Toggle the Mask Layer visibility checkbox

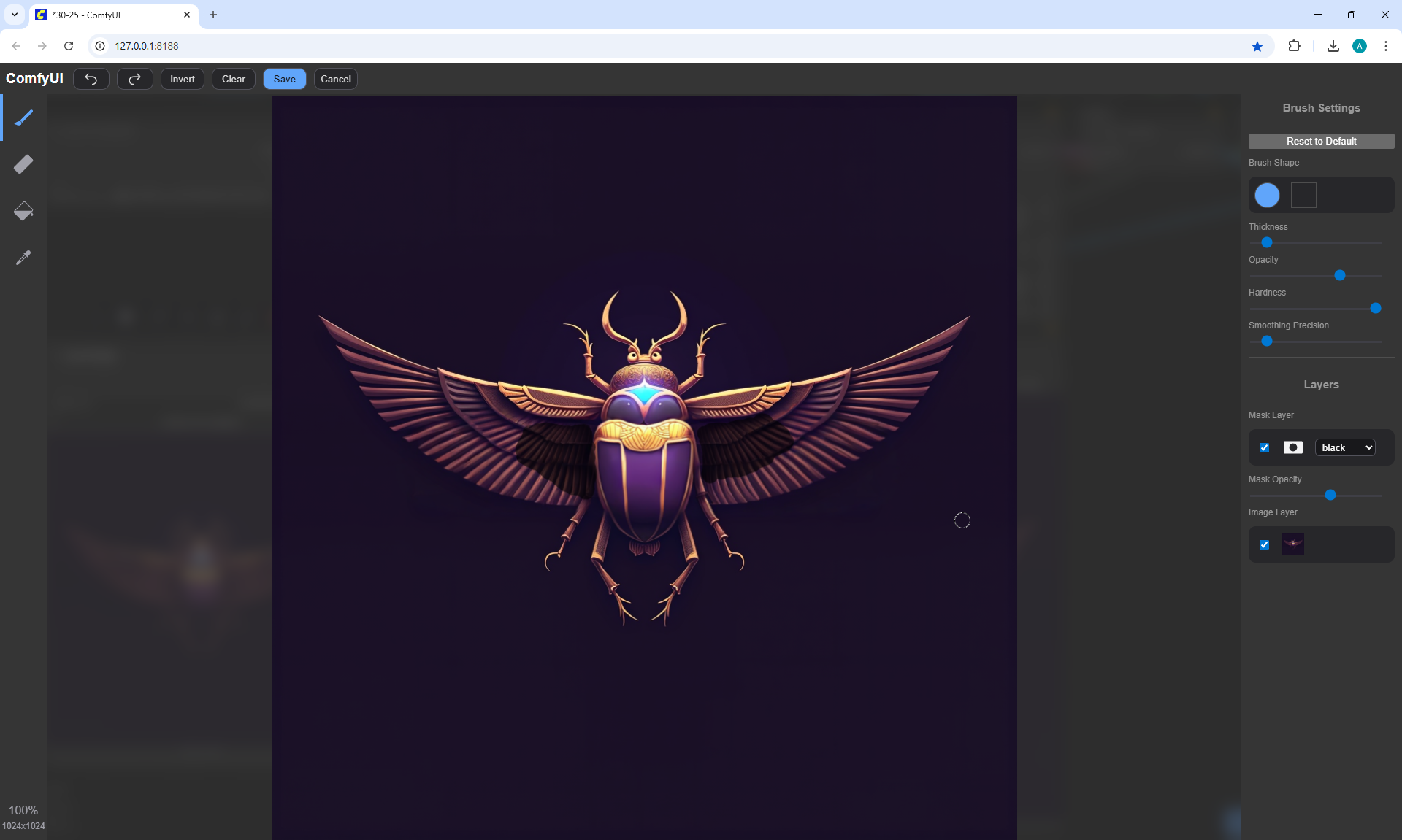pyautogui.click(x=1265, y=447)
